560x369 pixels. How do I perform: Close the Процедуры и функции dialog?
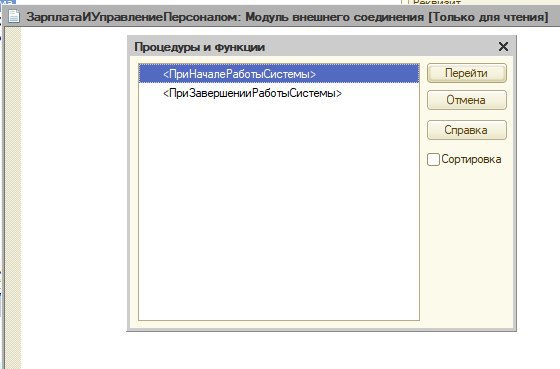tap(503, 46)
